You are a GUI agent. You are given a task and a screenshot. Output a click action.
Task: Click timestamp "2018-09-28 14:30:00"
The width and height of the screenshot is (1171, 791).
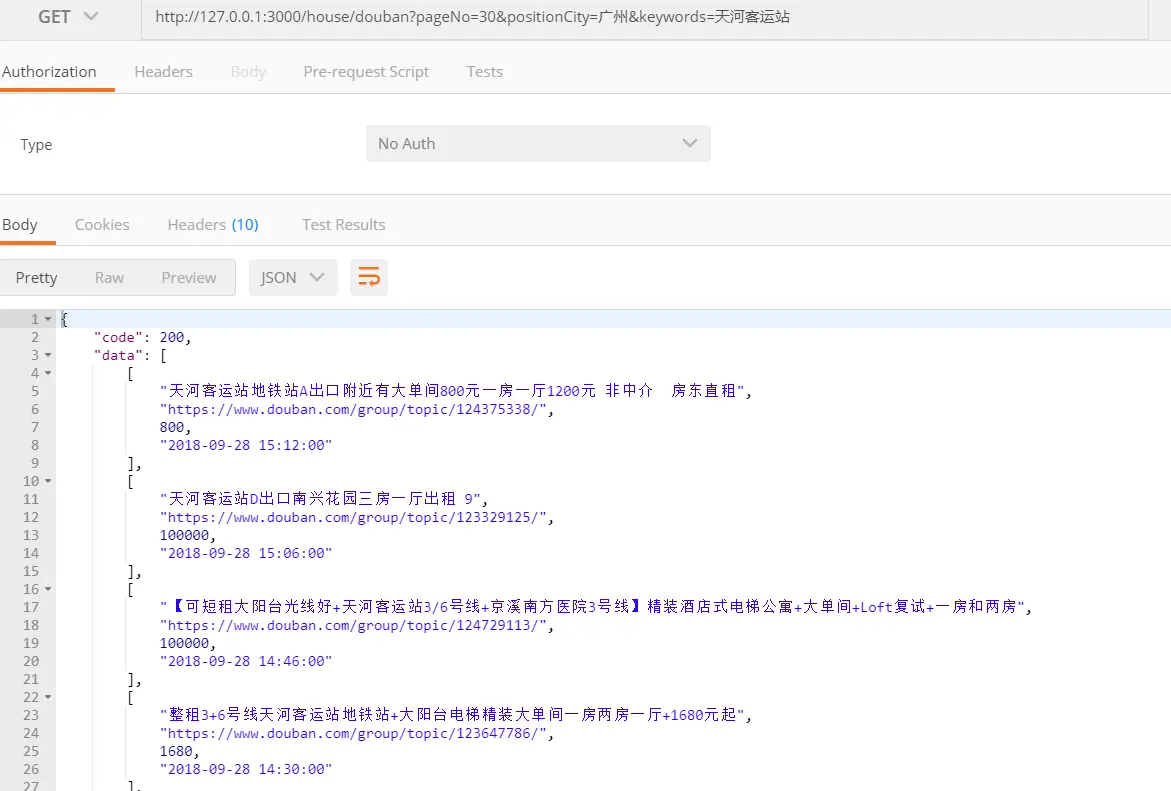click(246, 769)
